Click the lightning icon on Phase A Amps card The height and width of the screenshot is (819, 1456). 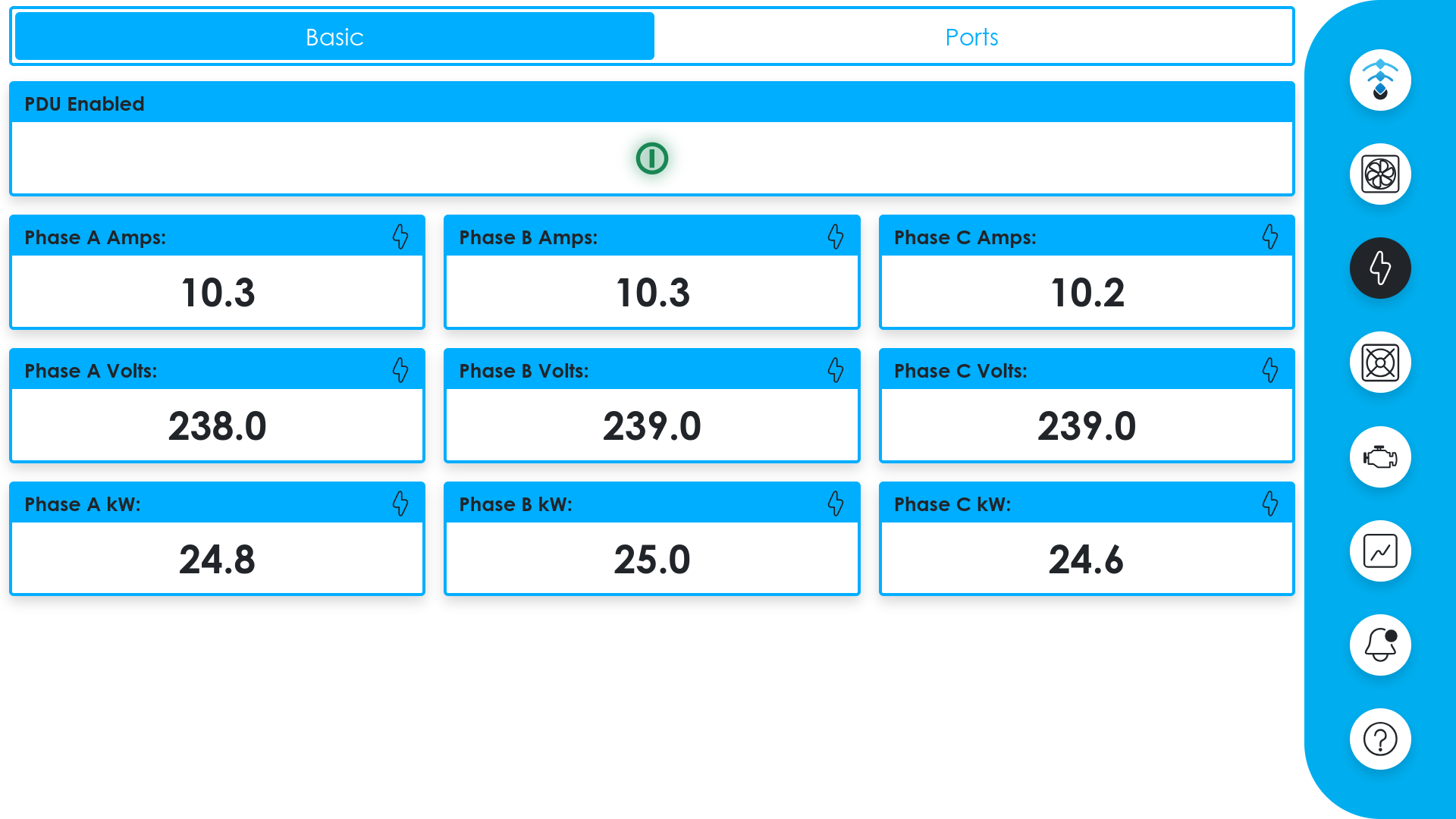401,237
